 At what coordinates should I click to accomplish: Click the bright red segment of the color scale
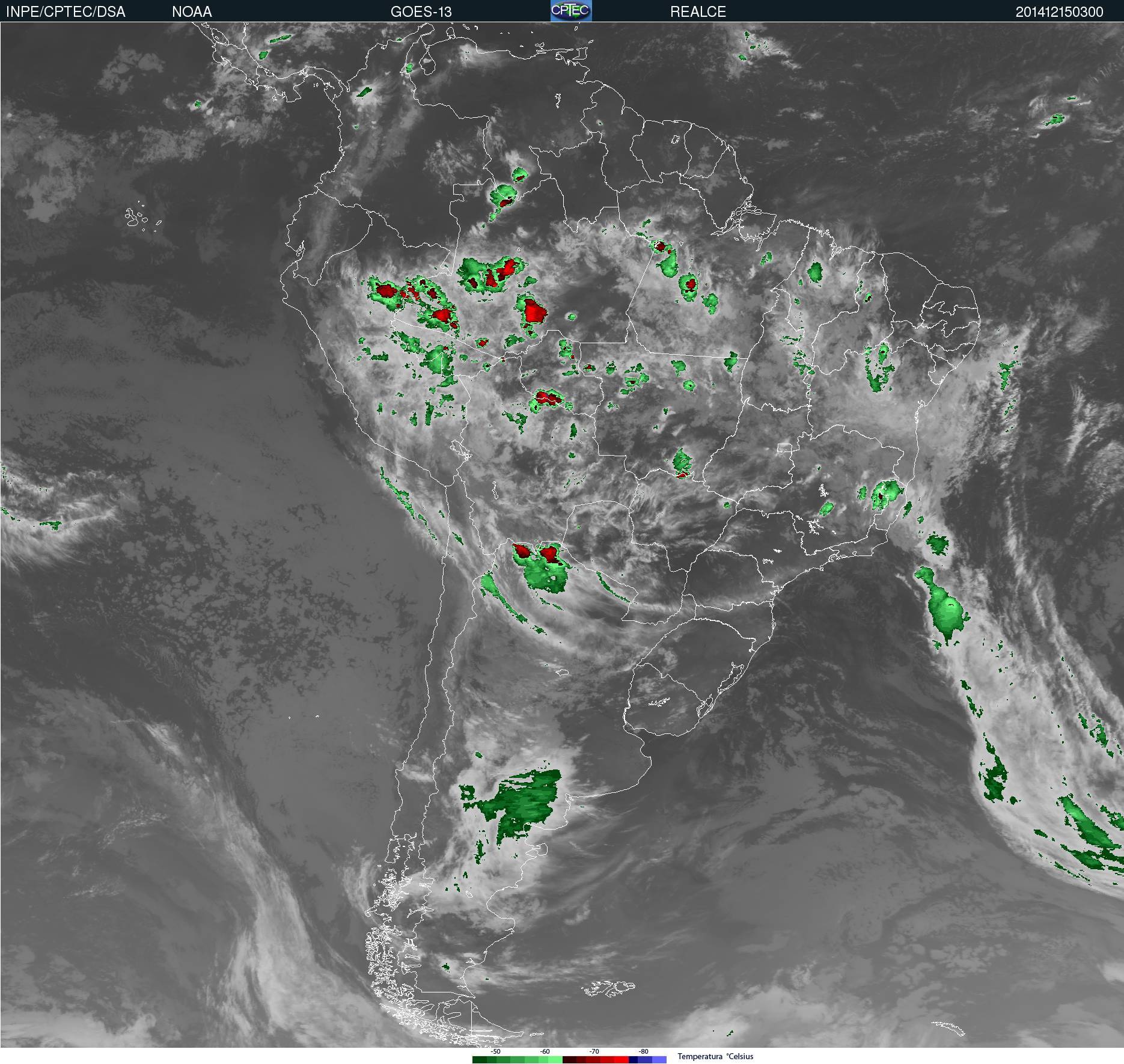[622, 1060]
